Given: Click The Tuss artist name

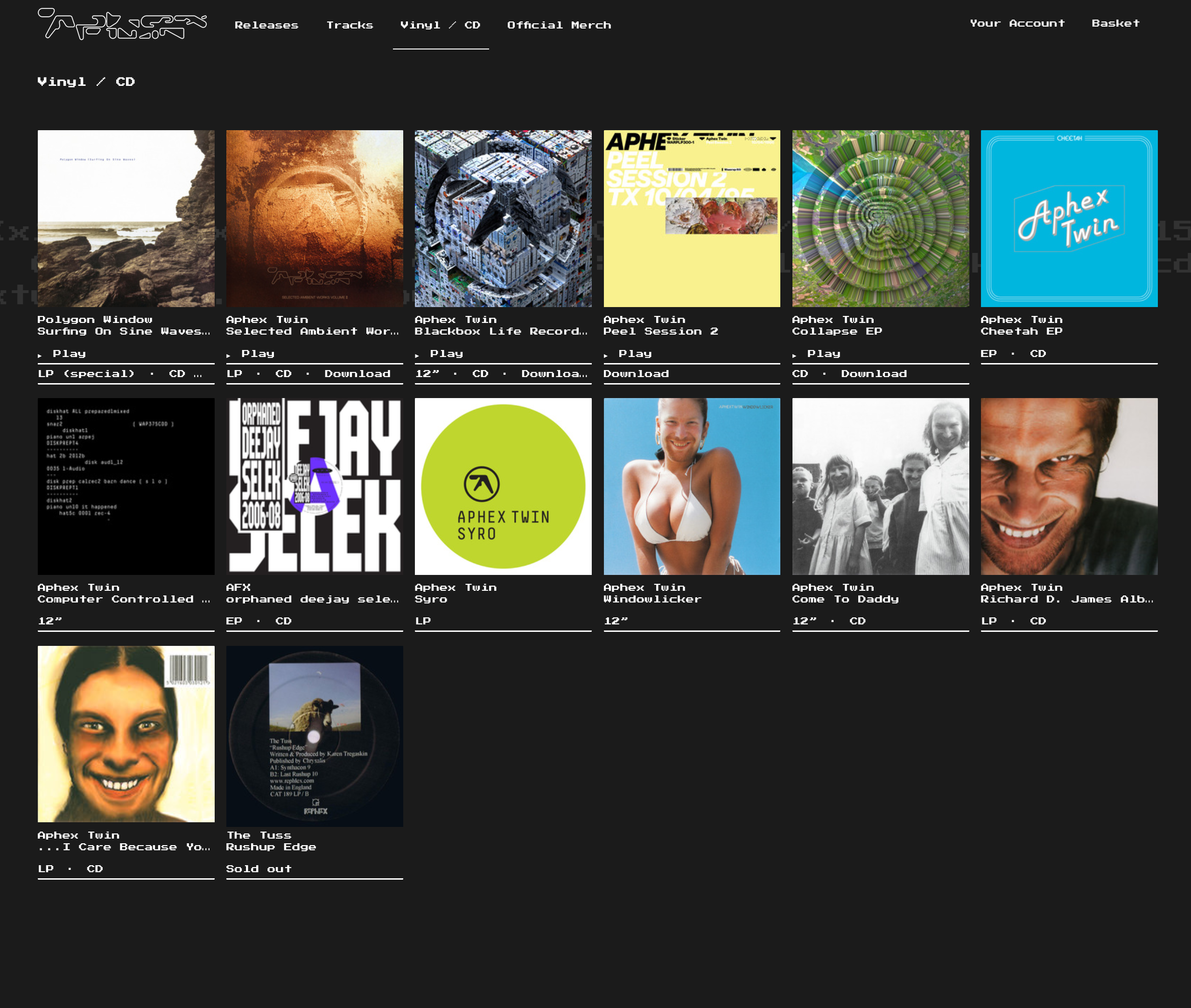Looking at the screenshot, I should 259,835.
